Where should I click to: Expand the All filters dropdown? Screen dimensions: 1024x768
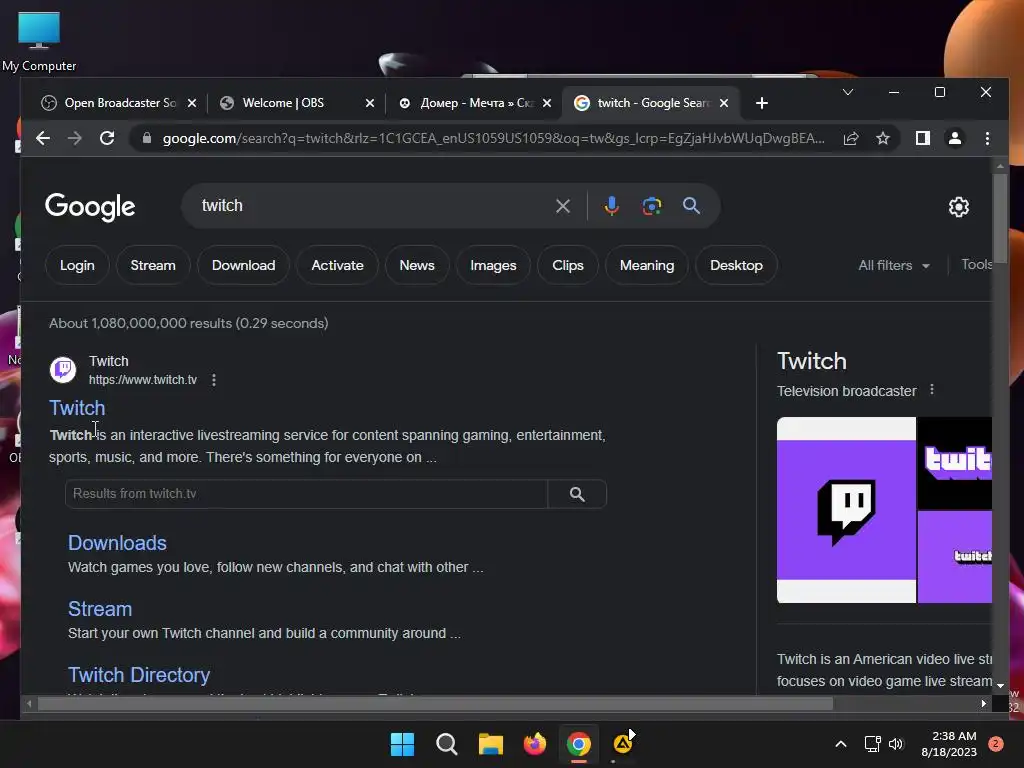(x=894, y=265)
